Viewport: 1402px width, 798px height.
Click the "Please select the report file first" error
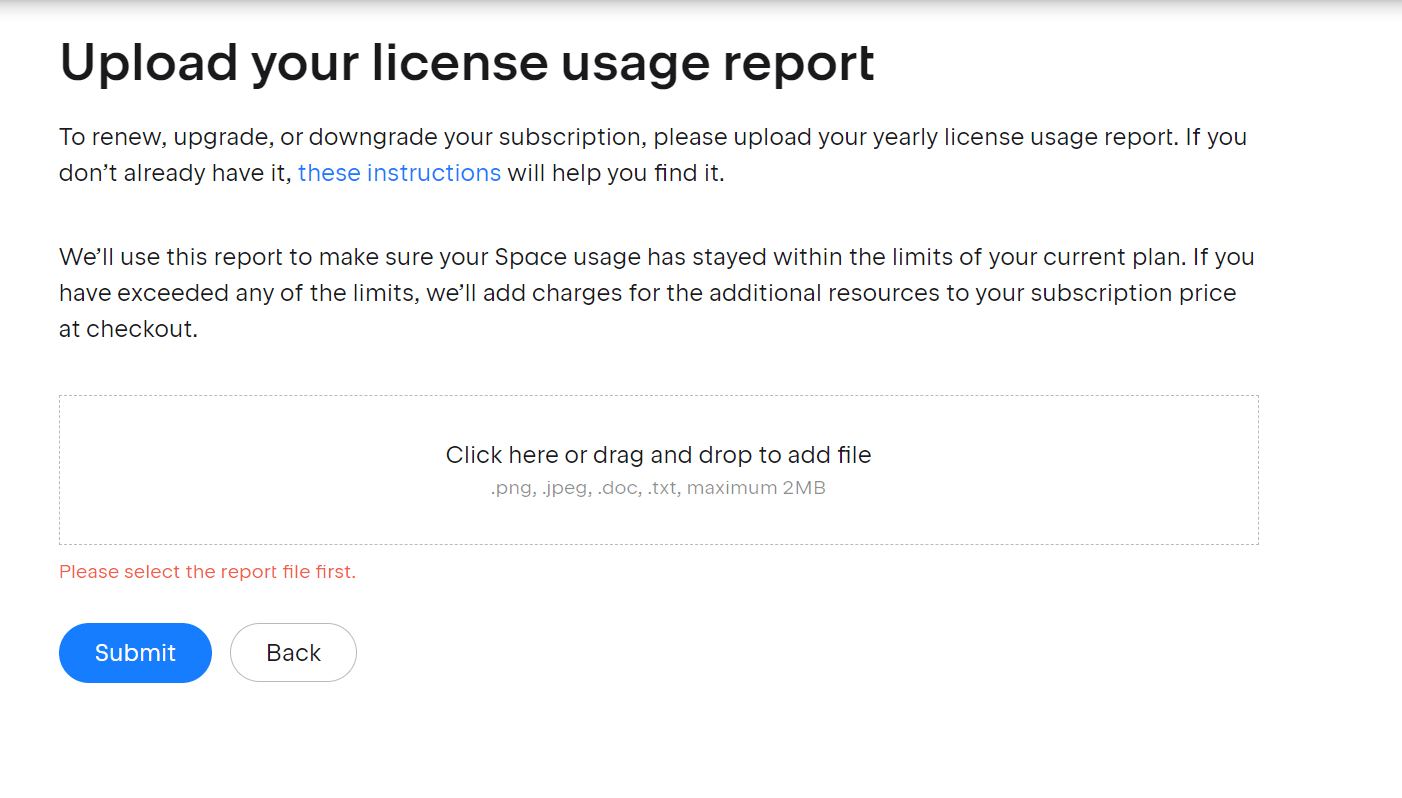207,571
